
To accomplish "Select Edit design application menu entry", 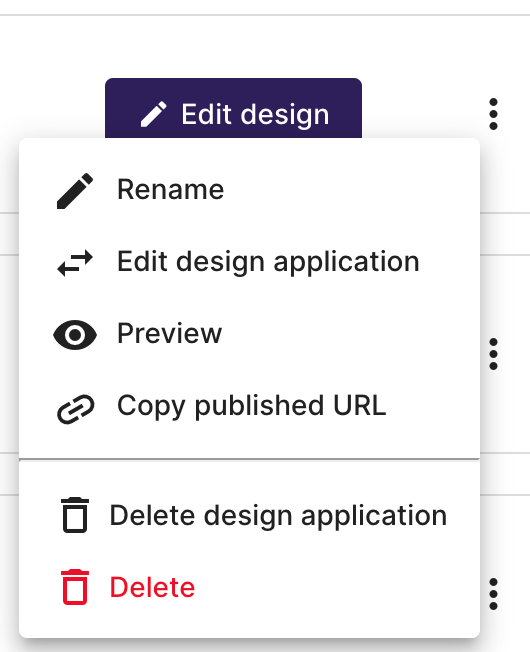I will point(249,262).
